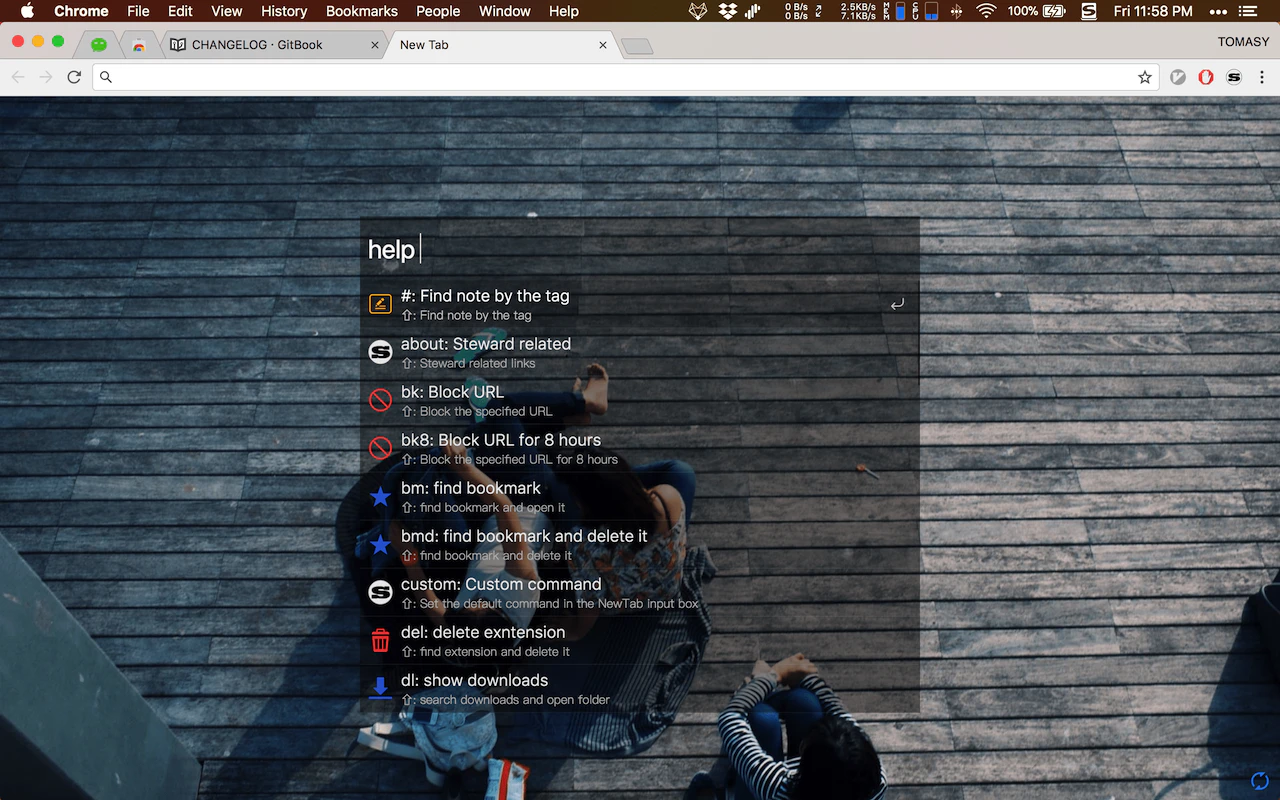Switch to the Chrome Web Store pinned tab
The image size is (1280, 800).
139,45
